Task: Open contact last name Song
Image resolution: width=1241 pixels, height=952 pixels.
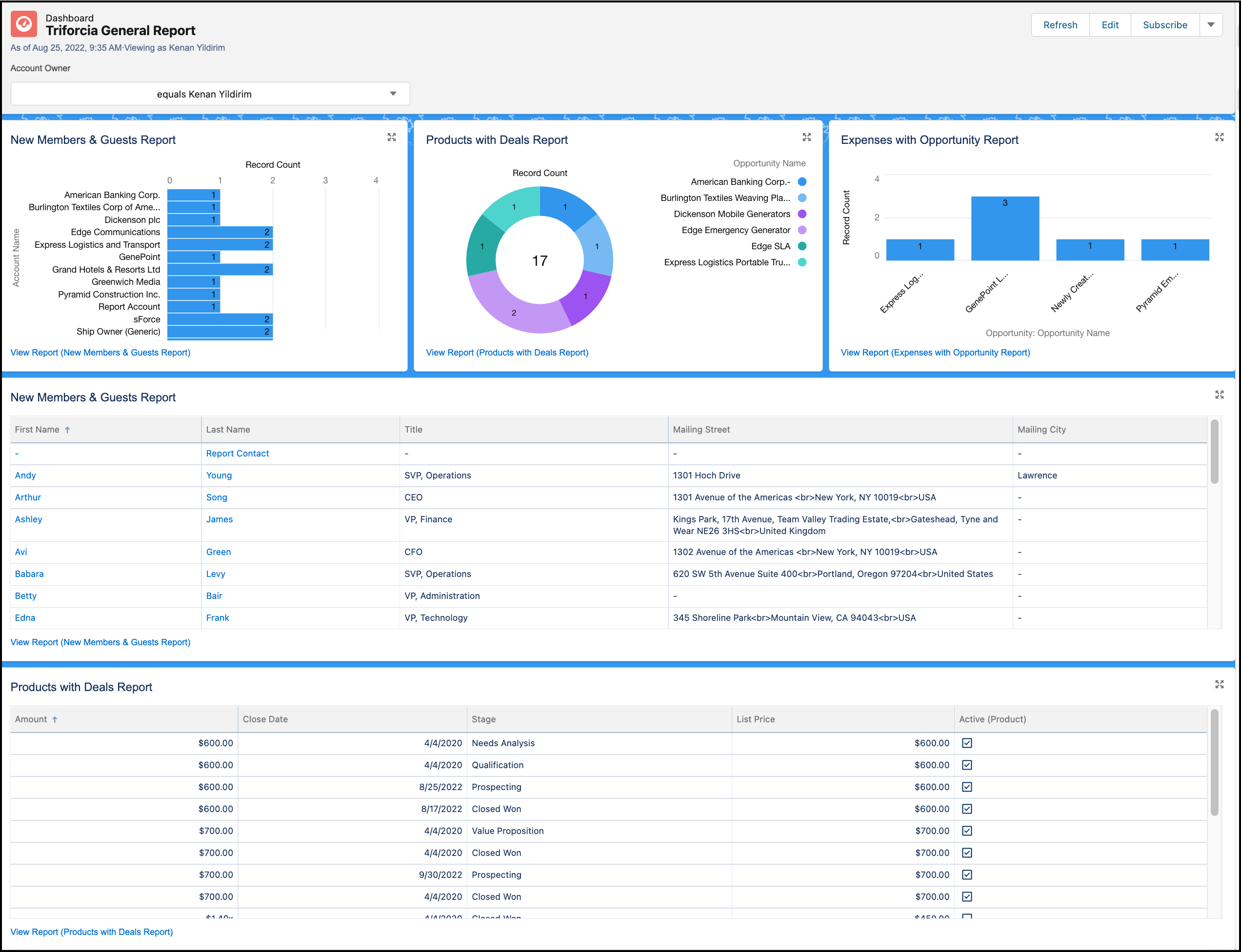Action: coord(217,497)
